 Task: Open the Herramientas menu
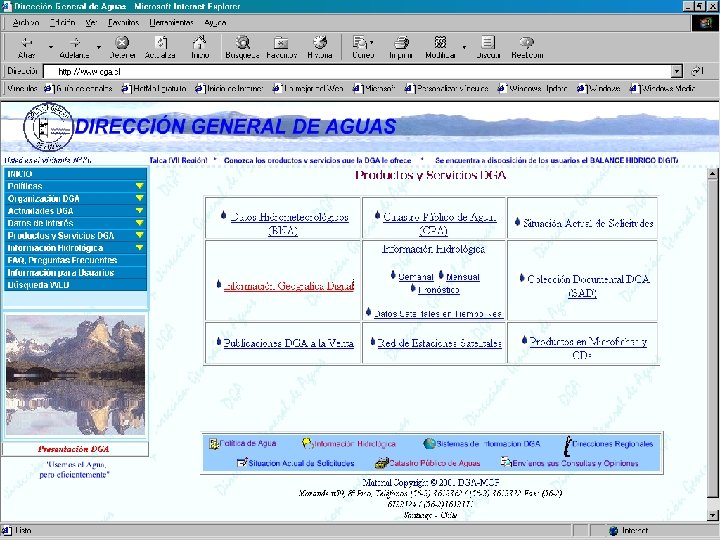tap(171, 22)
